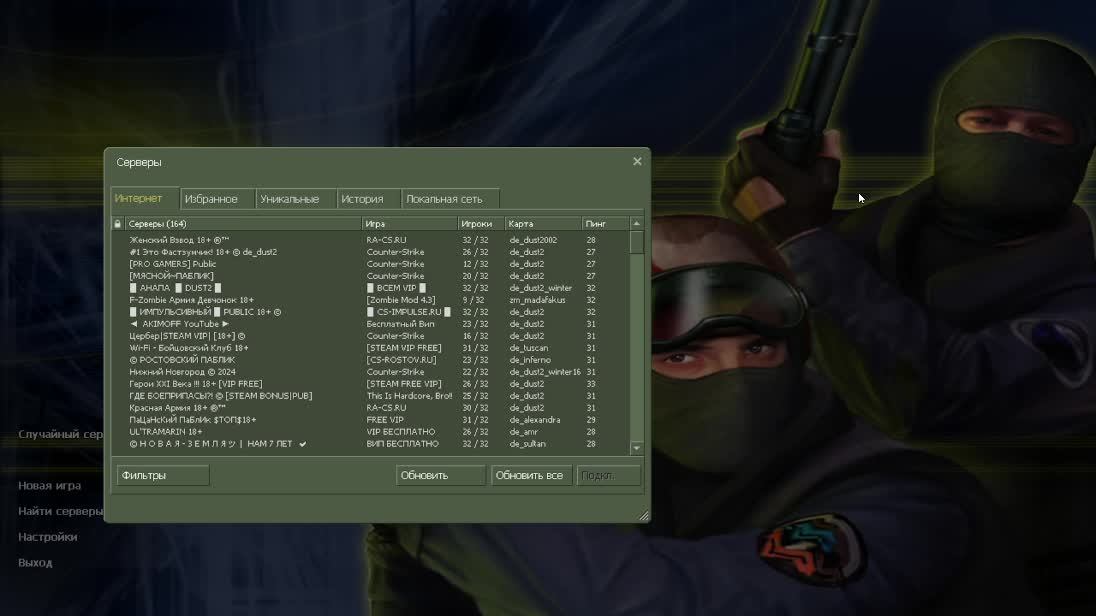Sort by Игроки column header

click(x=481, y=224)
